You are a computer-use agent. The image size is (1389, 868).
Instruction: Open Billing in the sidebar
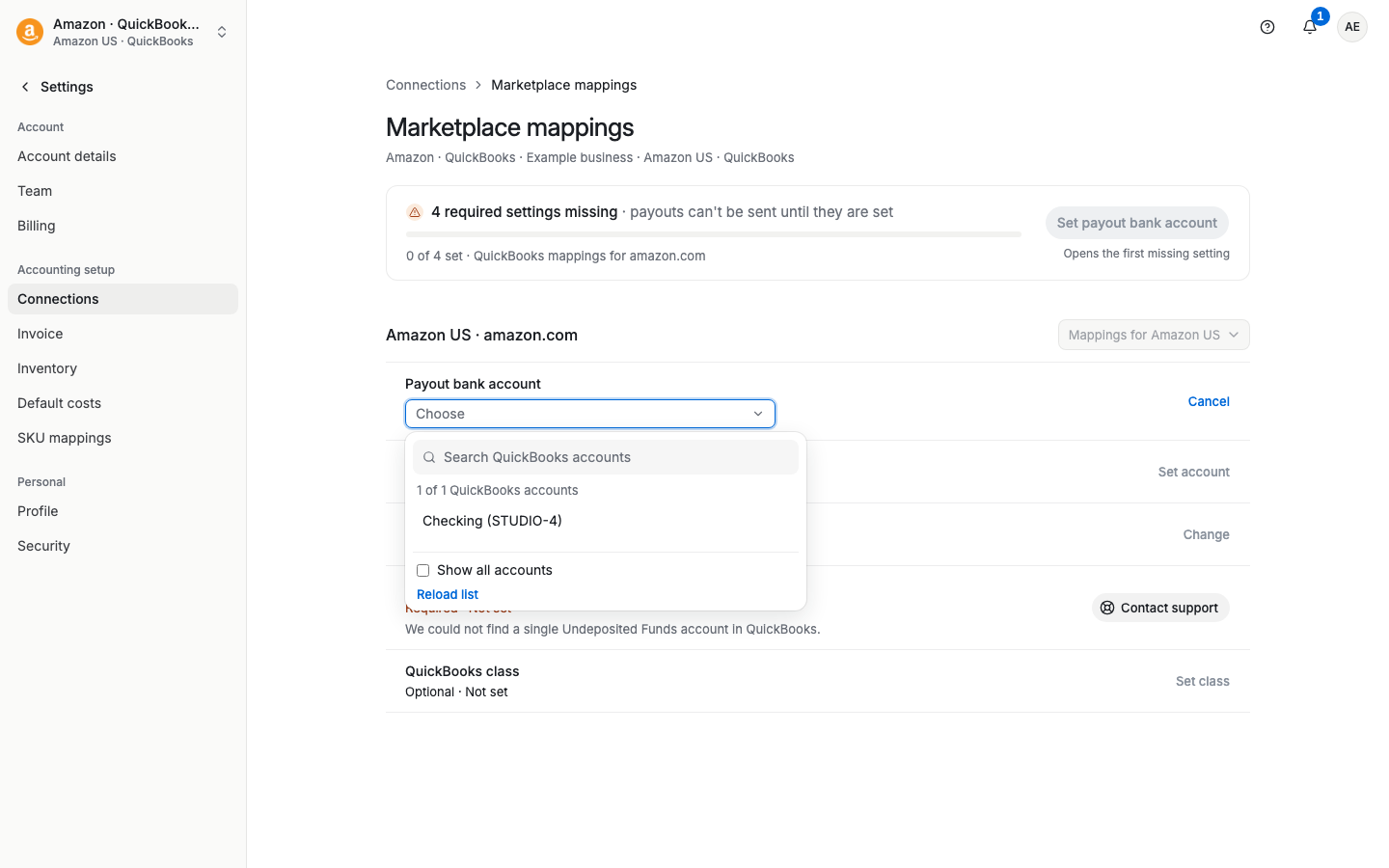tap(123, 226)
